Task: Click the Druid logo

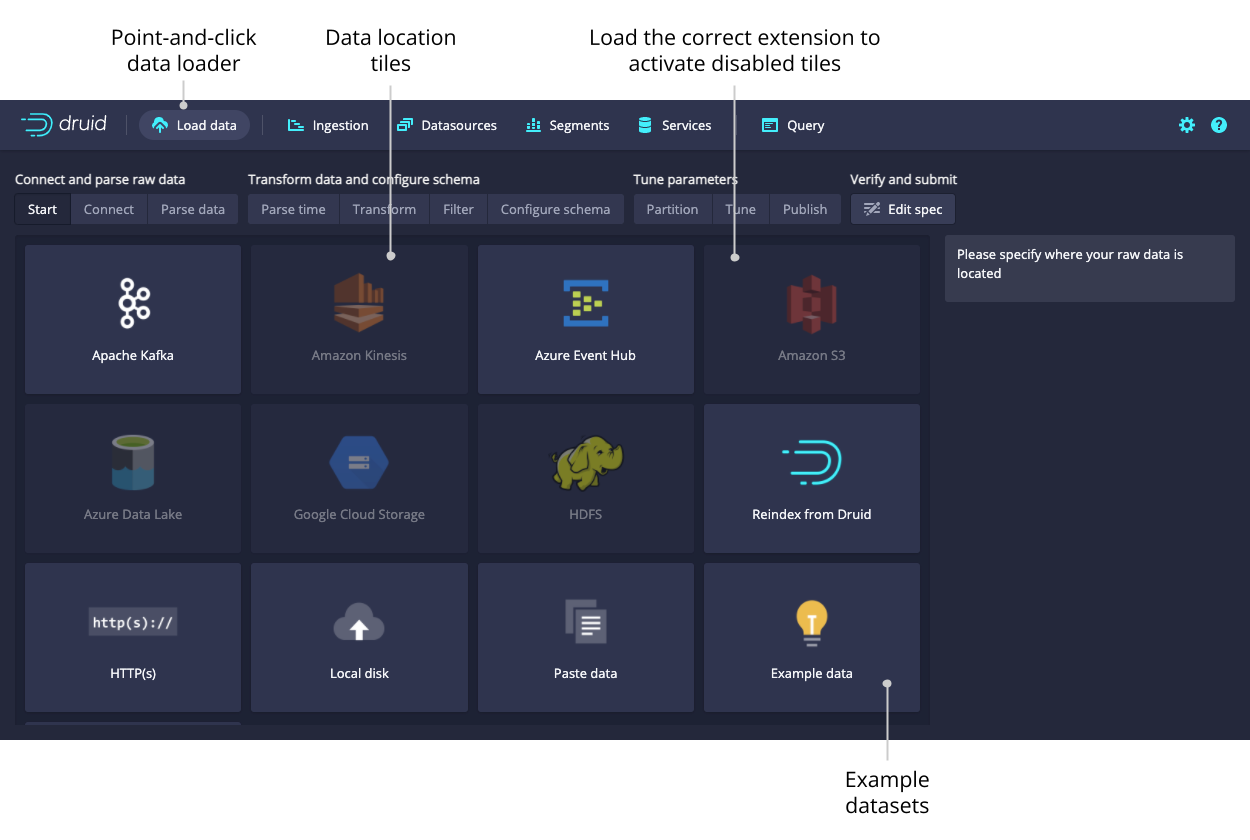Action: coord(64,125)
